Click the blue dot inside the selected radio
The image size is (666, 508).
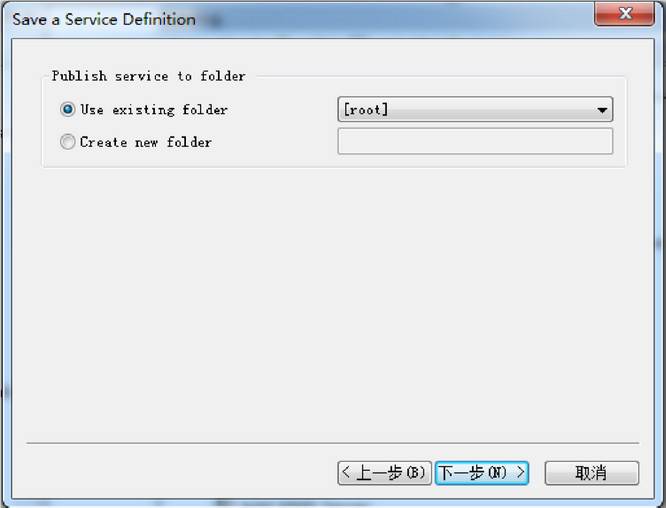(68, 110)
